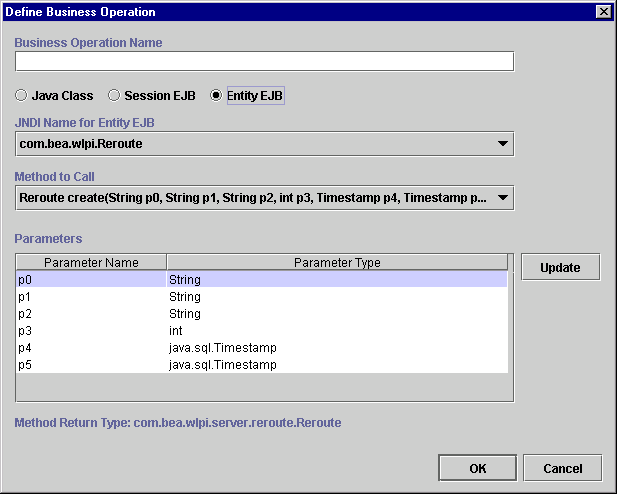Select parameter row p0
Viewport: 617px width, 494px height.
pyautogui.click(x=262, y=279)
